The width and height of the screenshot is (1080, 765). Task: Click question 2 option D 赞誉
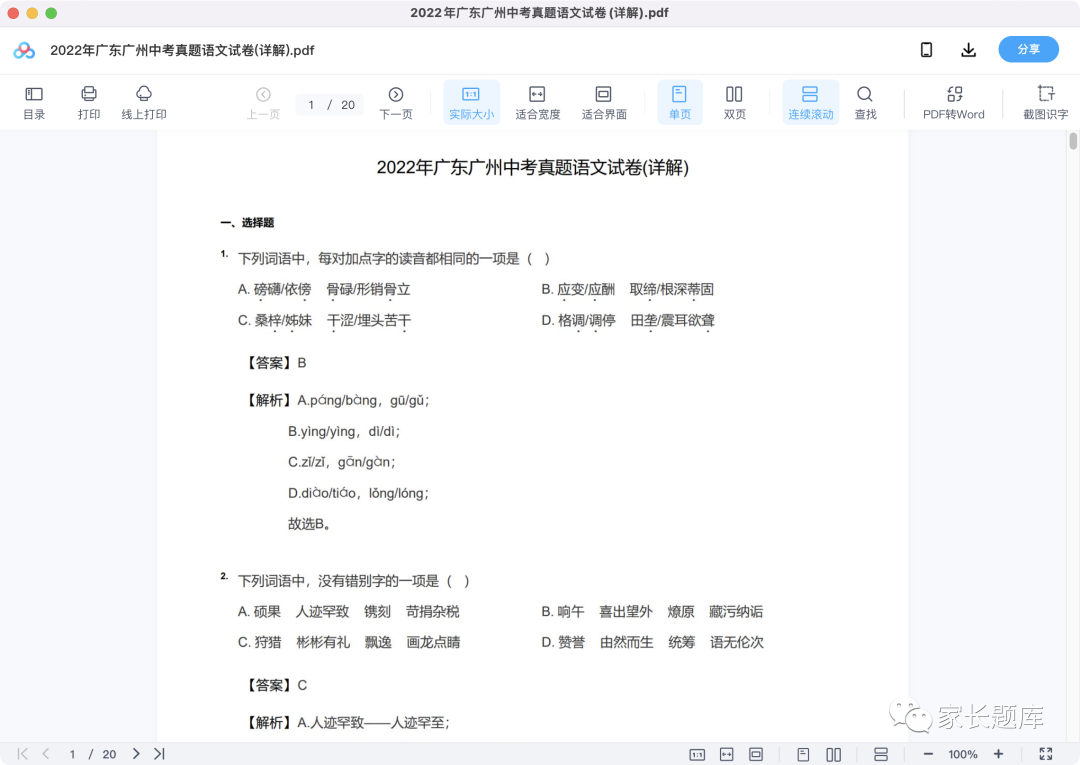click(563, 642)
